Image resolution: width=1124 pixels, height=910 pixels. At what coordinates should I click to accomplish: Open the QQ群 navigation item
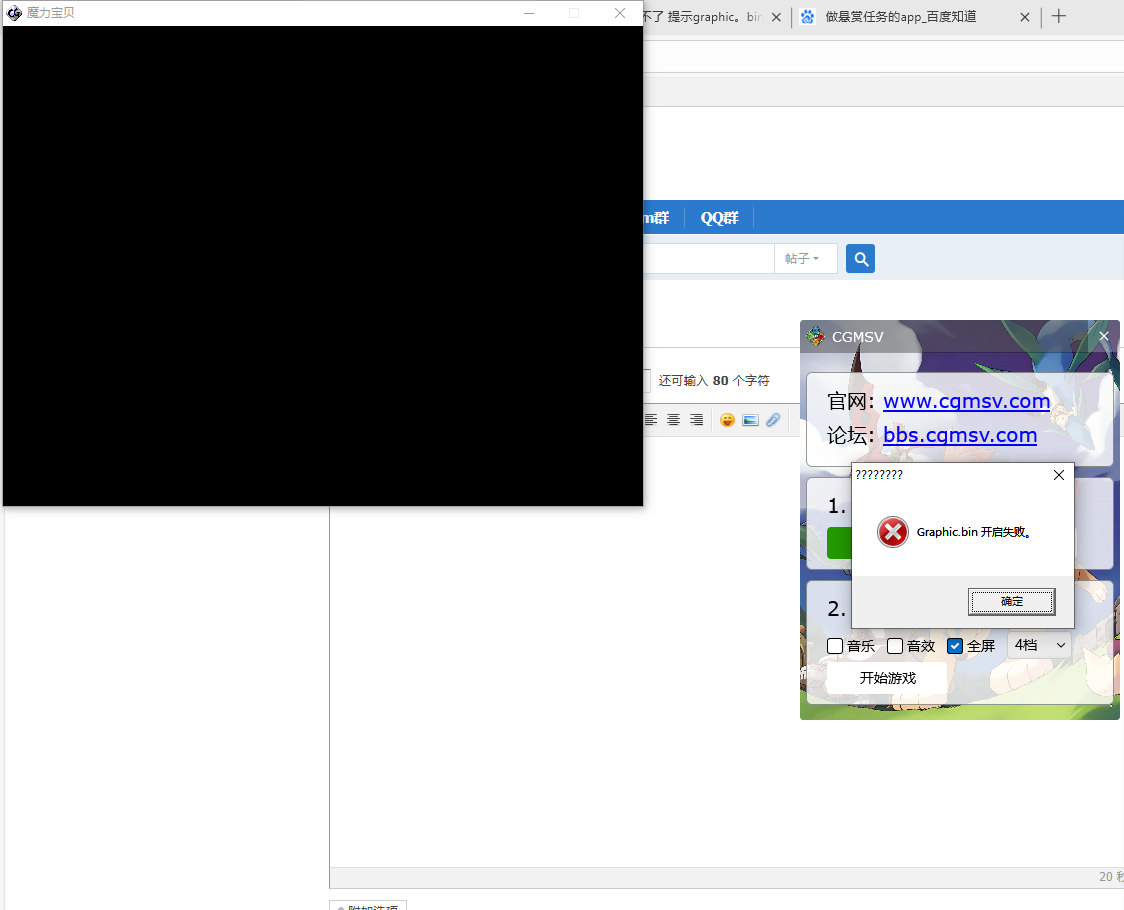(719, 218)
